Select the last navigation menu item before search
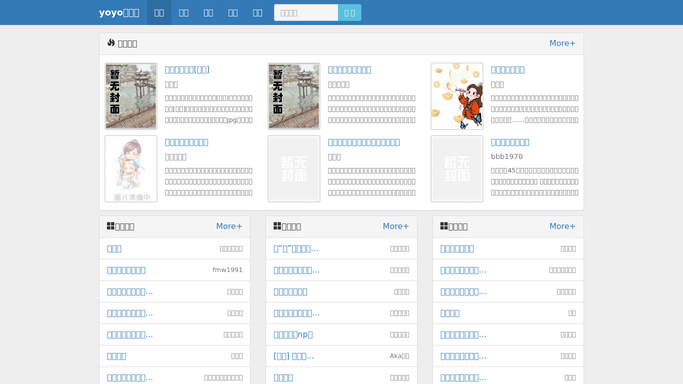The image size is (683, 384). pos(257,13)
